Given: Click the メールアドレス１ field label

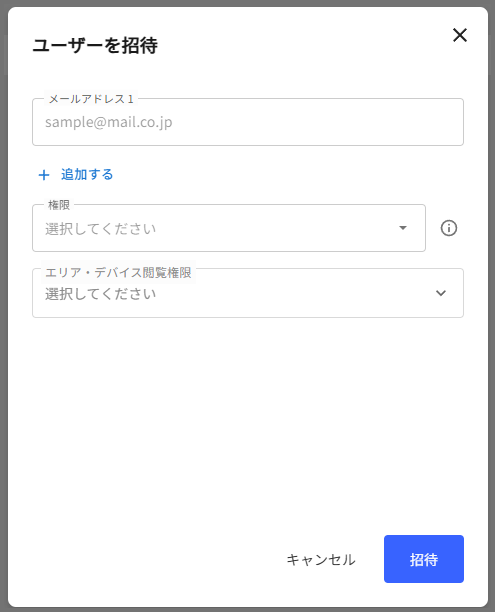Looking at the screenshot, I should (91, 99).
